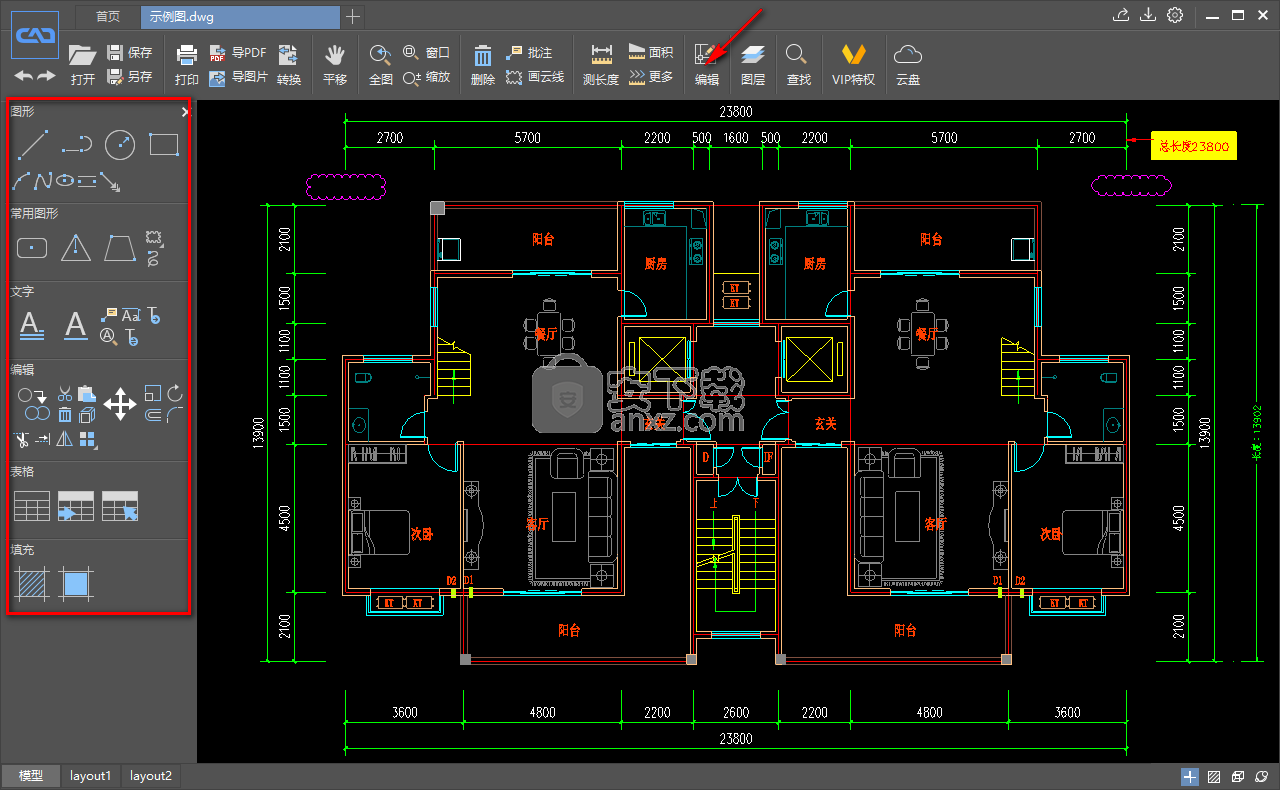Click the 删除 delete toolbar button
Image resolution: width=1280 pixels, height=790 pixels.
(483, 65)
